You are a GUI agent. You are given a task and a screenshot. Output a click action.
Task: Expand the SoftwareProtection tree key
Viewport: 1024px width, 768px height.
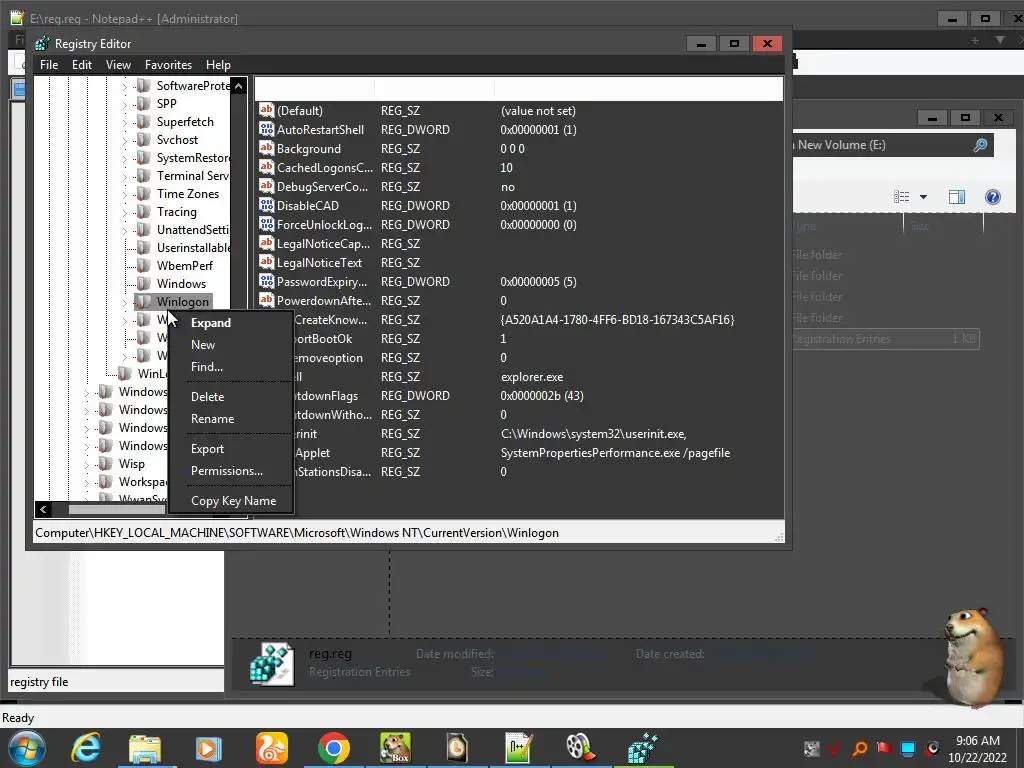(125, 86)
